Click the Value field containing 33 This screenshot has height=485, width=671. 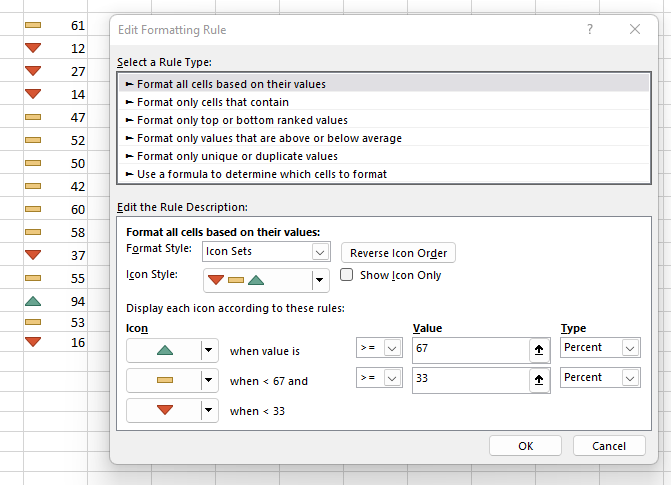(471, 380)
